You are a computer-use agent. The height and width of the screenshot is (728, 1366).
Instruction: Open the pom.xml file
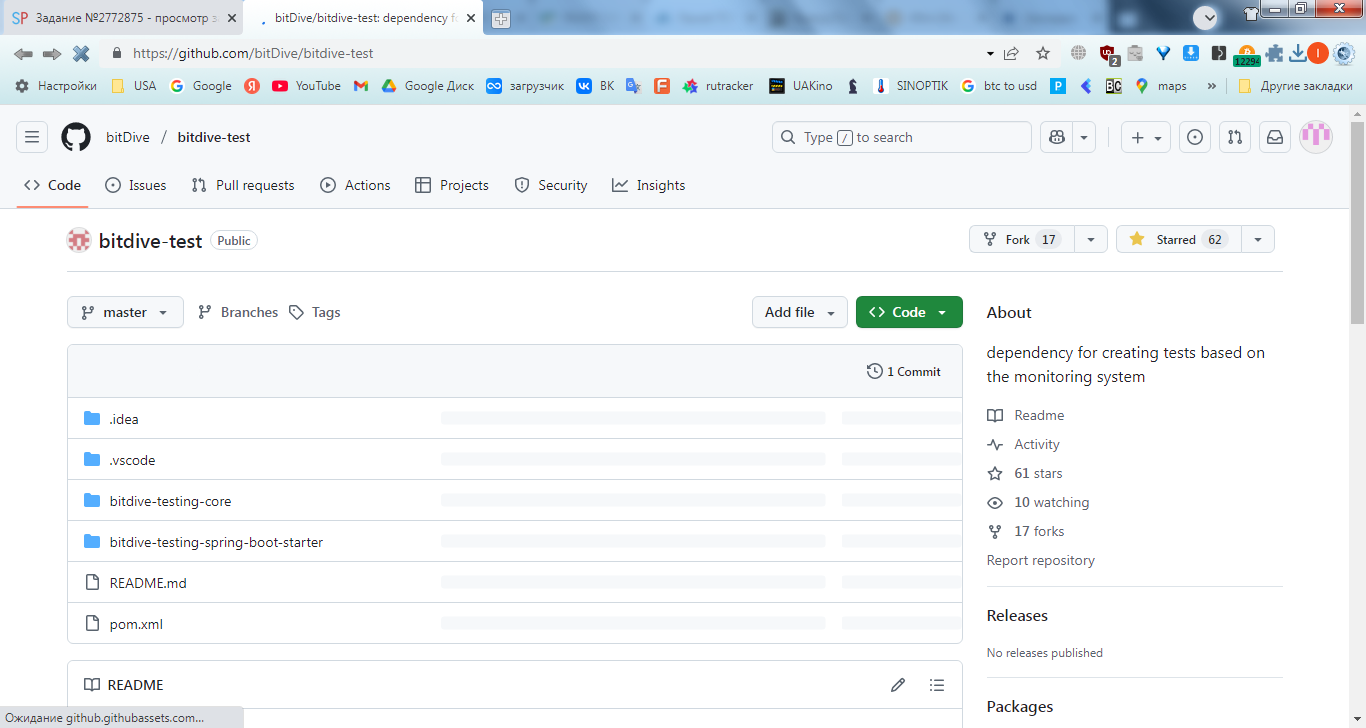pos(136,624)
